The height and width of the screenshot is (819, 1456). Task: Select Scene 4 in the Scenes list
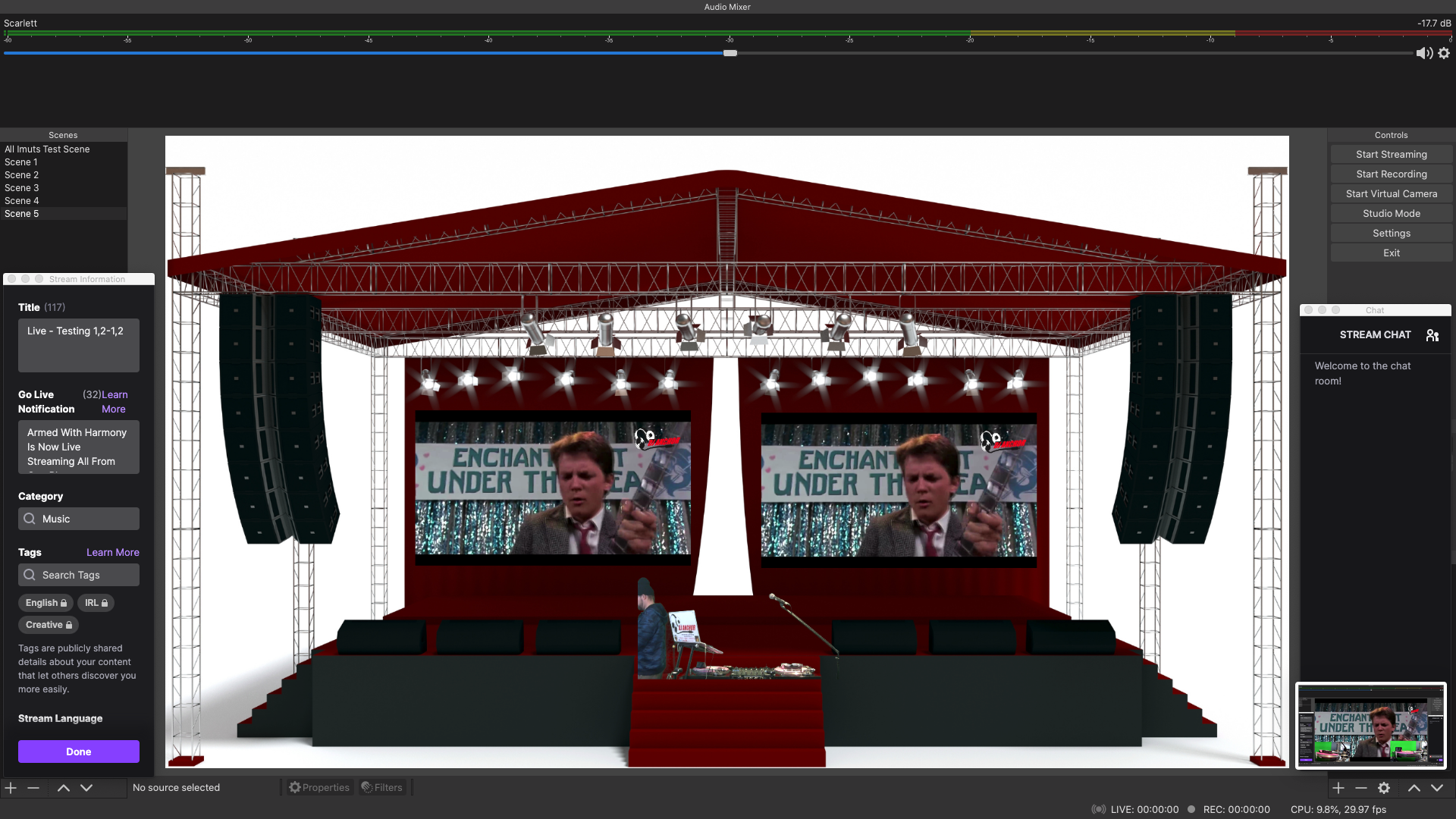pos(64,201)
